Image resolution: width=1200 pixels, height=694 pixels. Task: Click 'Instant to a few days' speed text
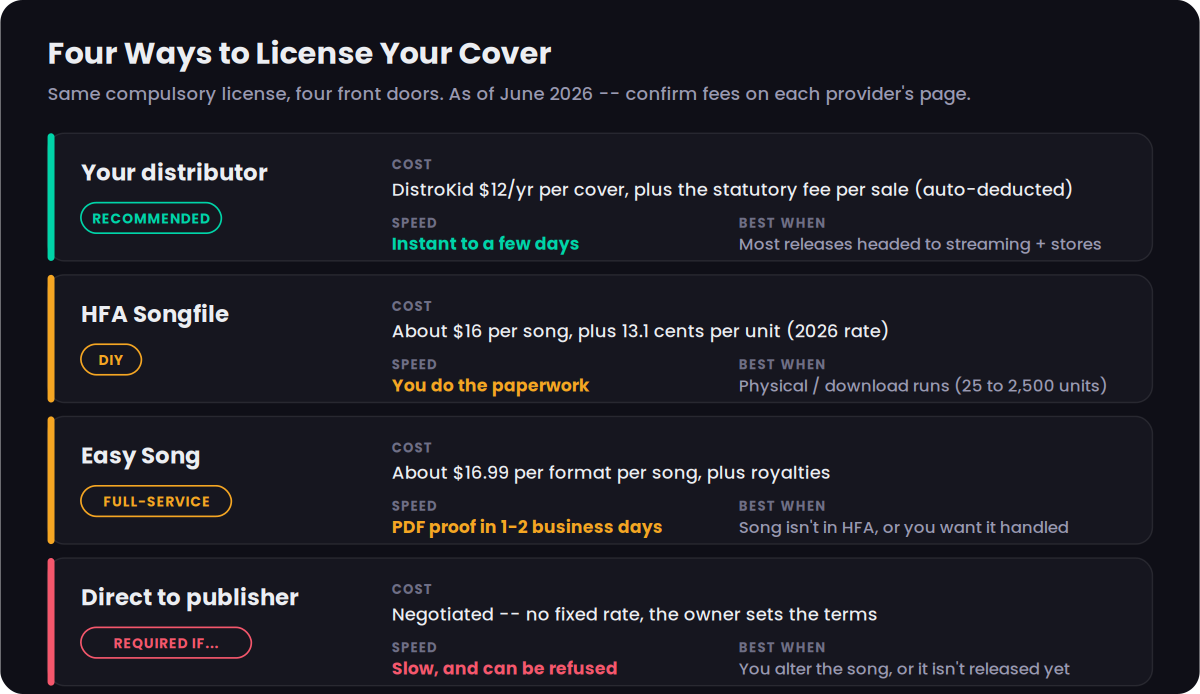point(485,243)
